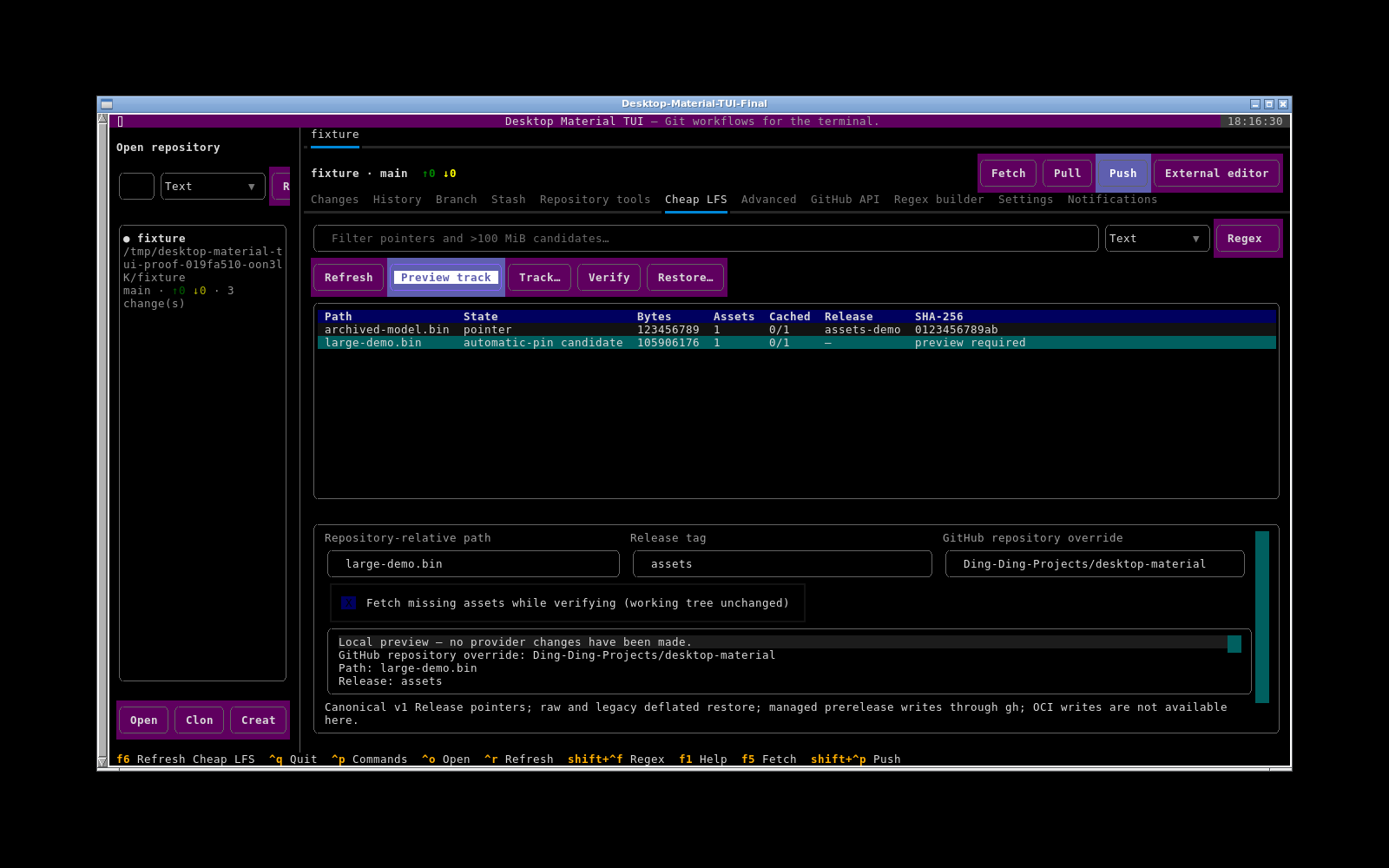Go to the Settings tab

(1025, 200)
